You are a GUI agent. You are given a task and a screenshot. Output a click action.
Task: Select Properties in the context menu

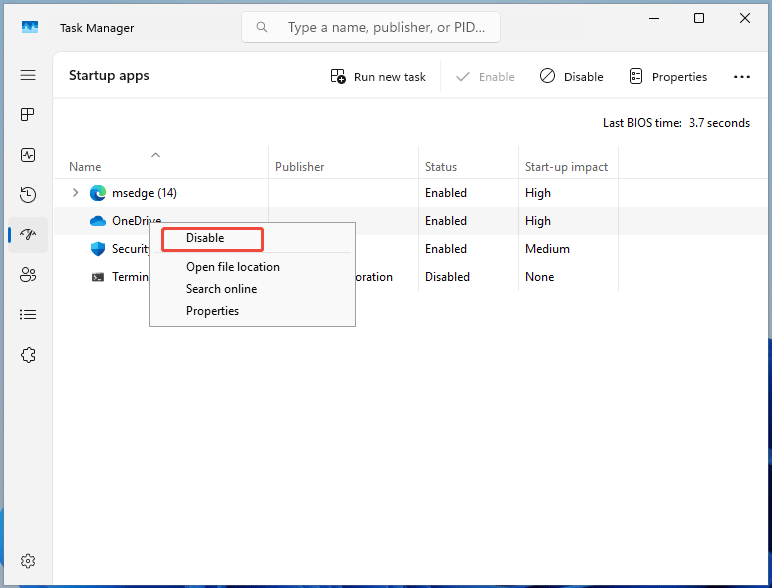pos(212,311)
